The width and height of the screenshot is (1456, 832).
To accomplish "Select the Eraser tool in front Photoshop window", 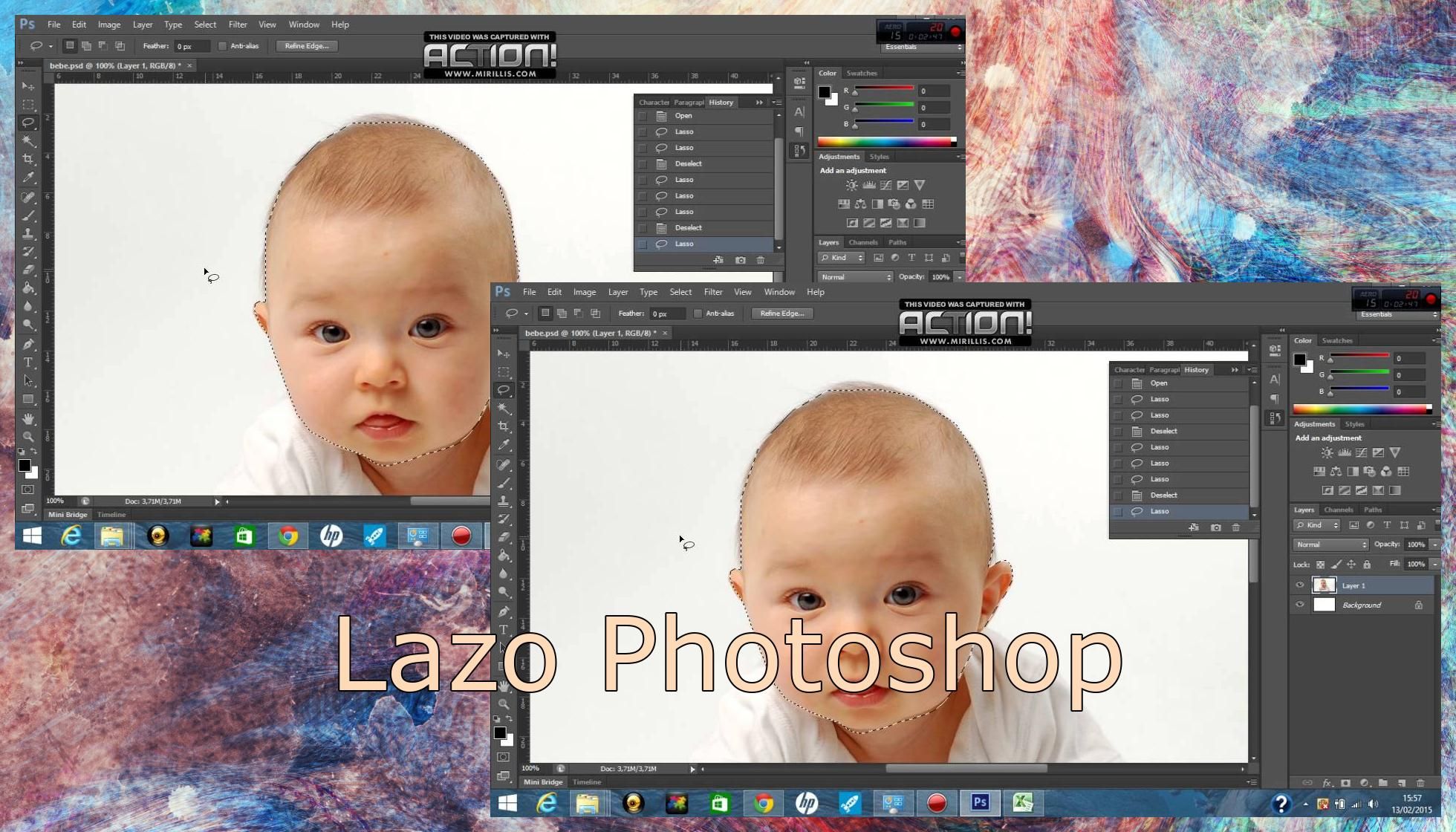I will [x=504, y=537].
